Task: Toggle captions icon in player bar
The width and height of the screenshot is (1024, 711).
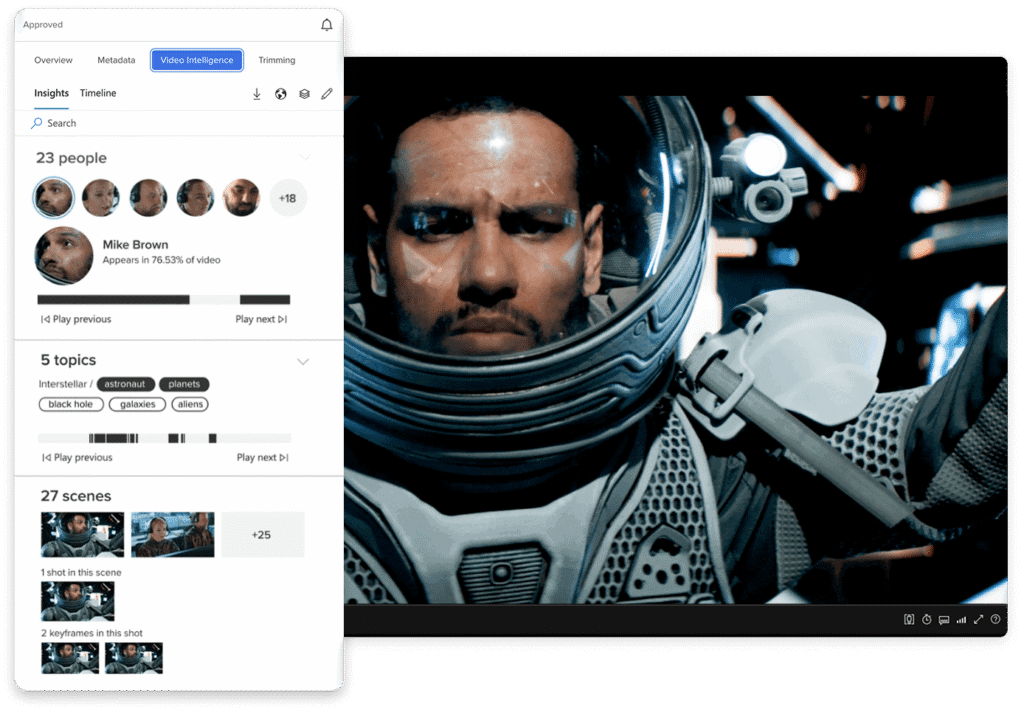Action: click(944, 620)
